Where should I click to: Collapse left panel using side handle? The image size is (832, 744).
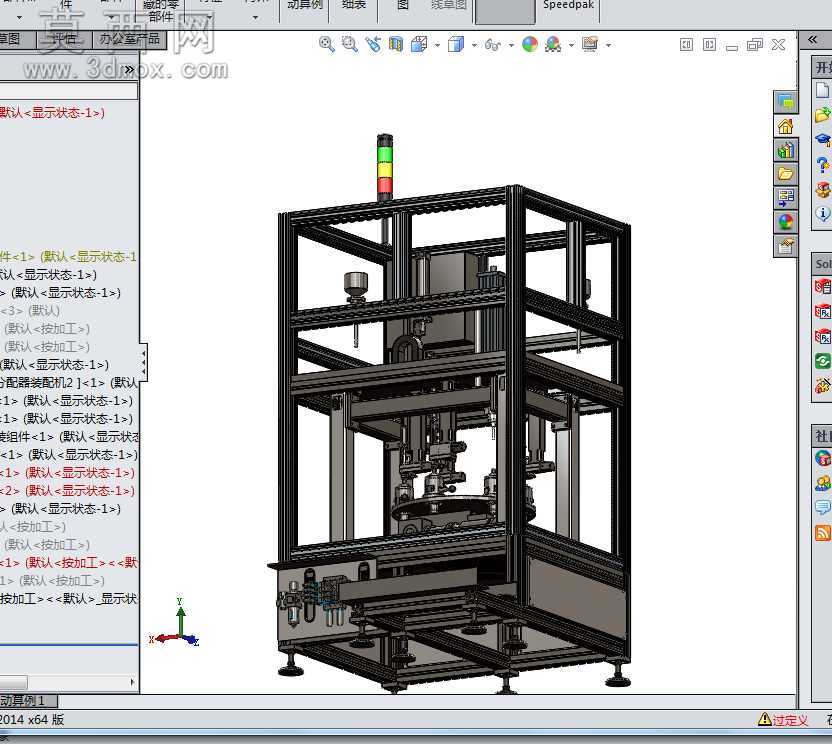[x=143, y=362]
